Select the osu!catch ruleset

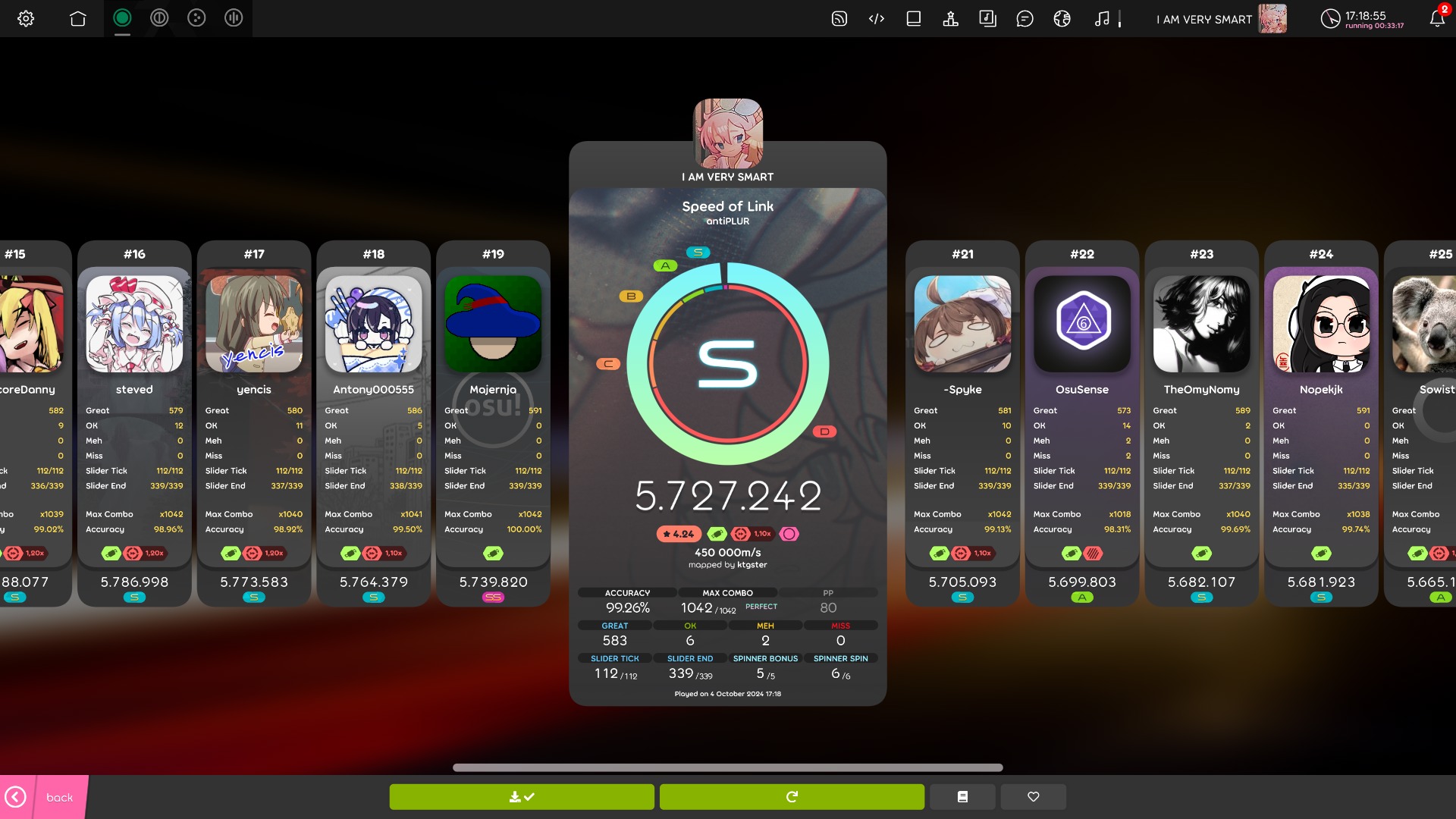pos(196,17)
